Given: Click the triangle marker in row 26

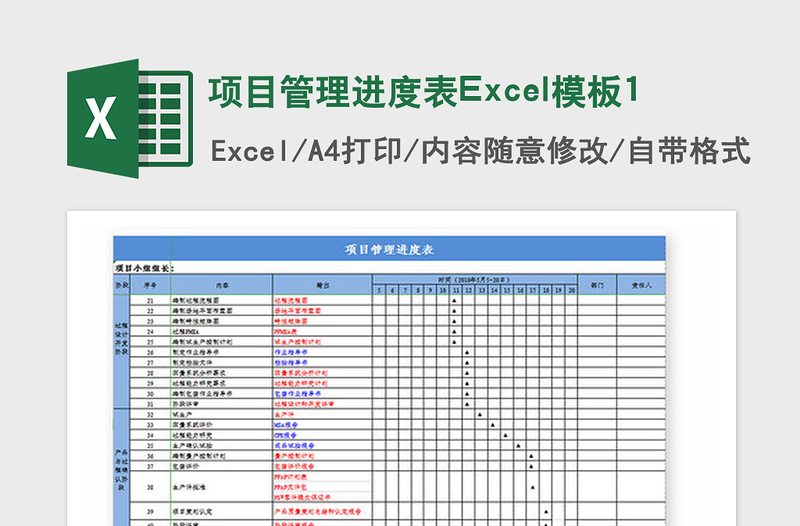Looking at the screenshot, I should pos(467,352).
